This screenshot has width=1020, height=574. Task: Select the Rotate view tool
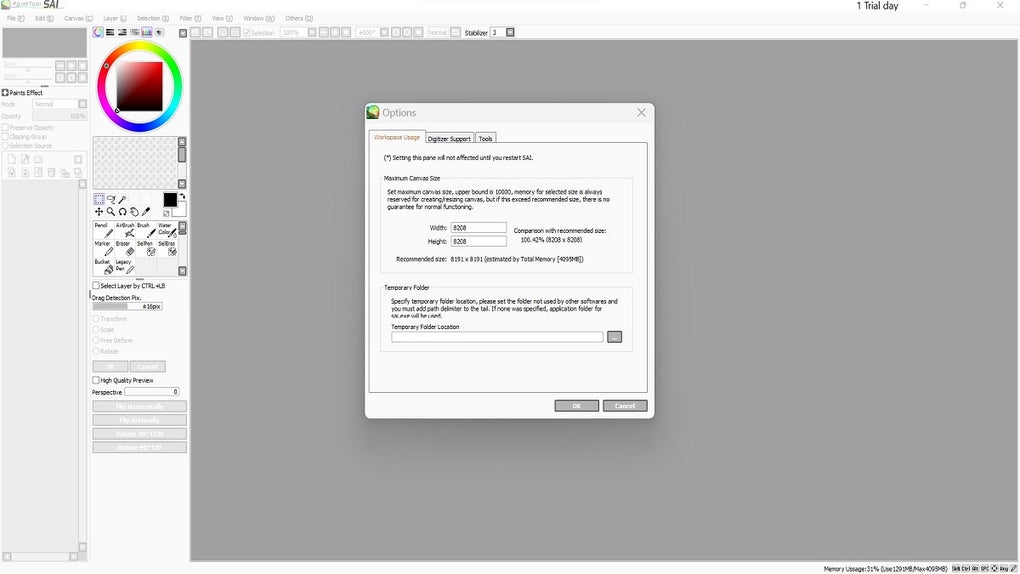click(x=122, y=212)
